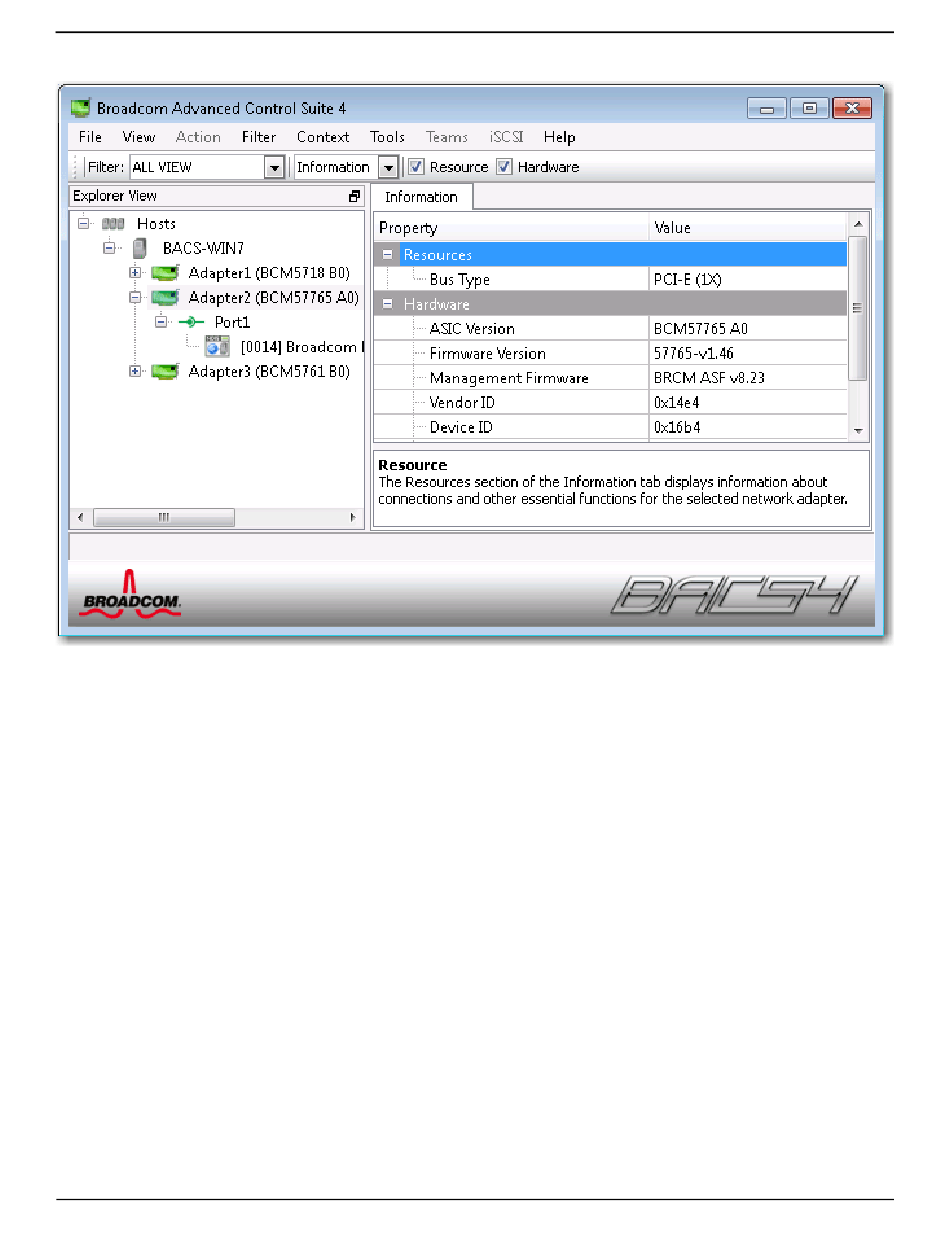The width and height of the screenshot is (950, 1260).
Task: Select the Vendor ID property row
Action: pos(611,402)
